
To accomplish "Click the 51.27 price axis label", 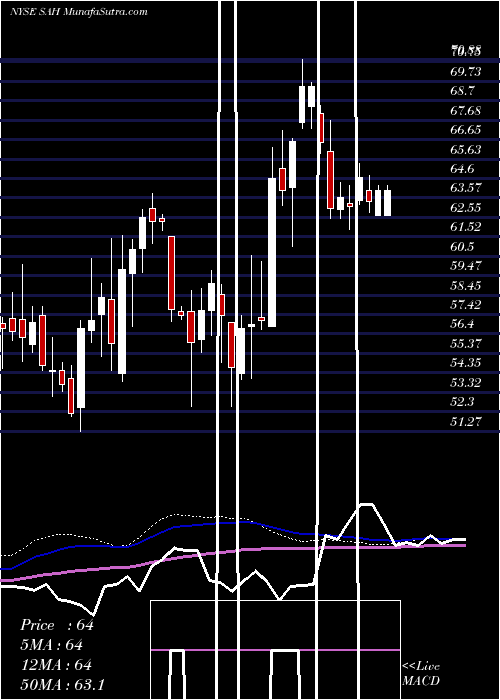I will [x=466, y=421].
